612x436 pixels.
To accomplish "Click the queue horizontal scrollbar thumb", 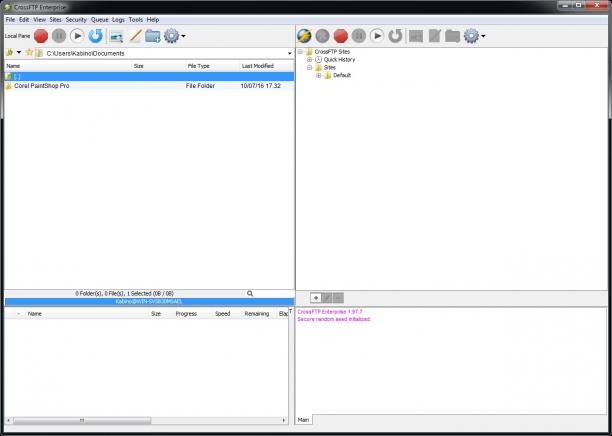I will (x=82, y=420).
